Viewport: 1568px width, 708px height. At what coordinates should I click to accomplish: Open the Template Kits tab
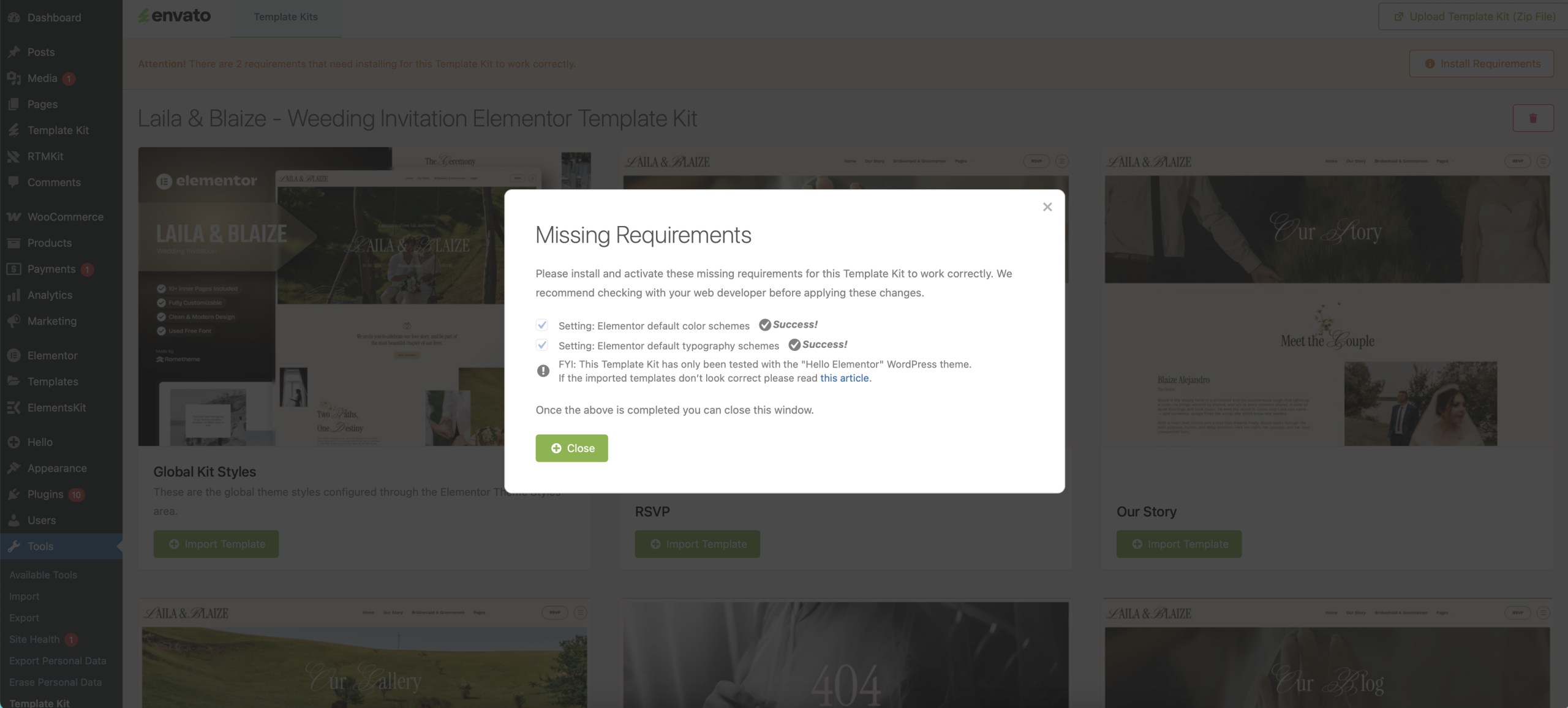click(285, 17)
